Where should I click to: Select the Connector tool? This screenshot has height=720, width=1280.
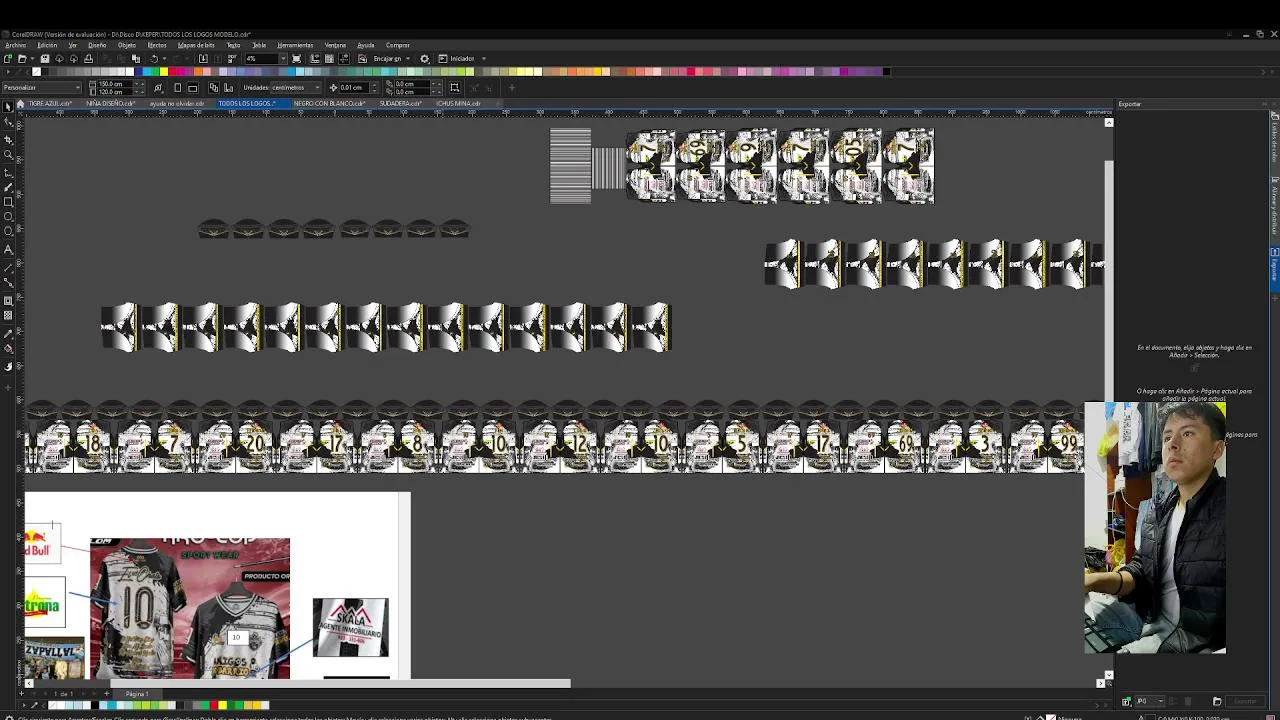pyautogui.click(x=8, y=281)
